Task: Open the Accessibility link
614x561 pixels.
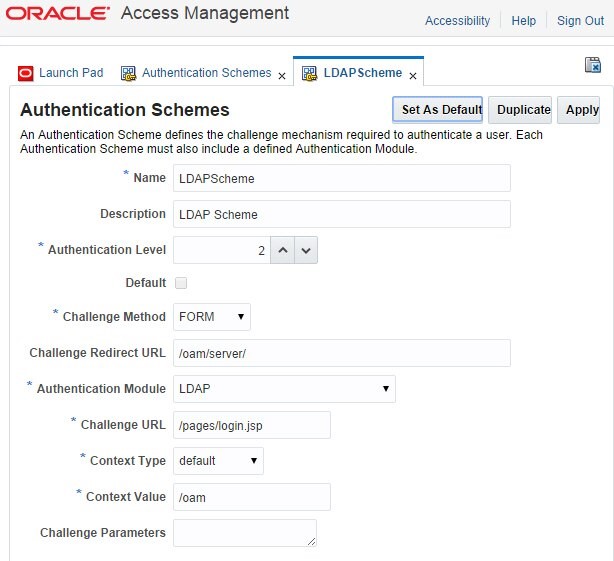Action: click(x=457, y=20)
